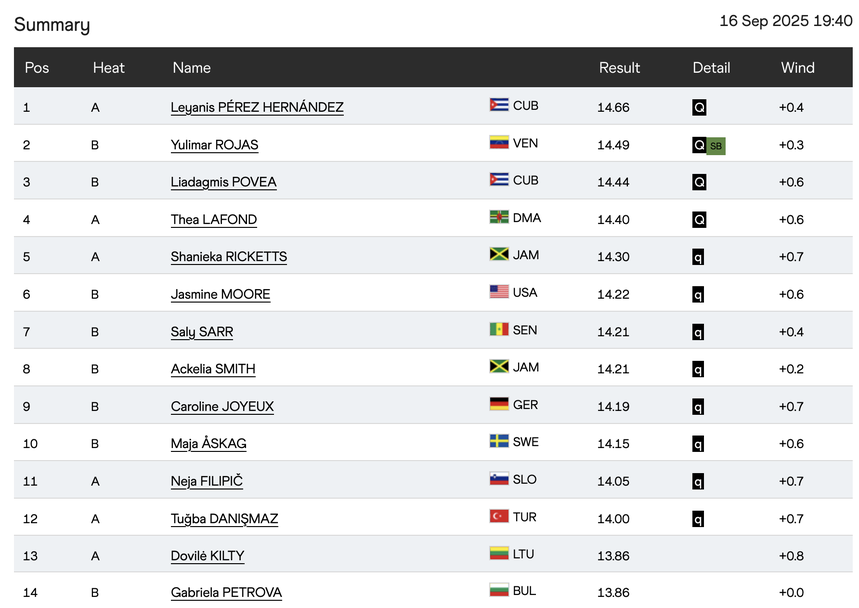Screen dimensions: 859x608
Task: Click the Result column header
Action: (x=619, y=68)
